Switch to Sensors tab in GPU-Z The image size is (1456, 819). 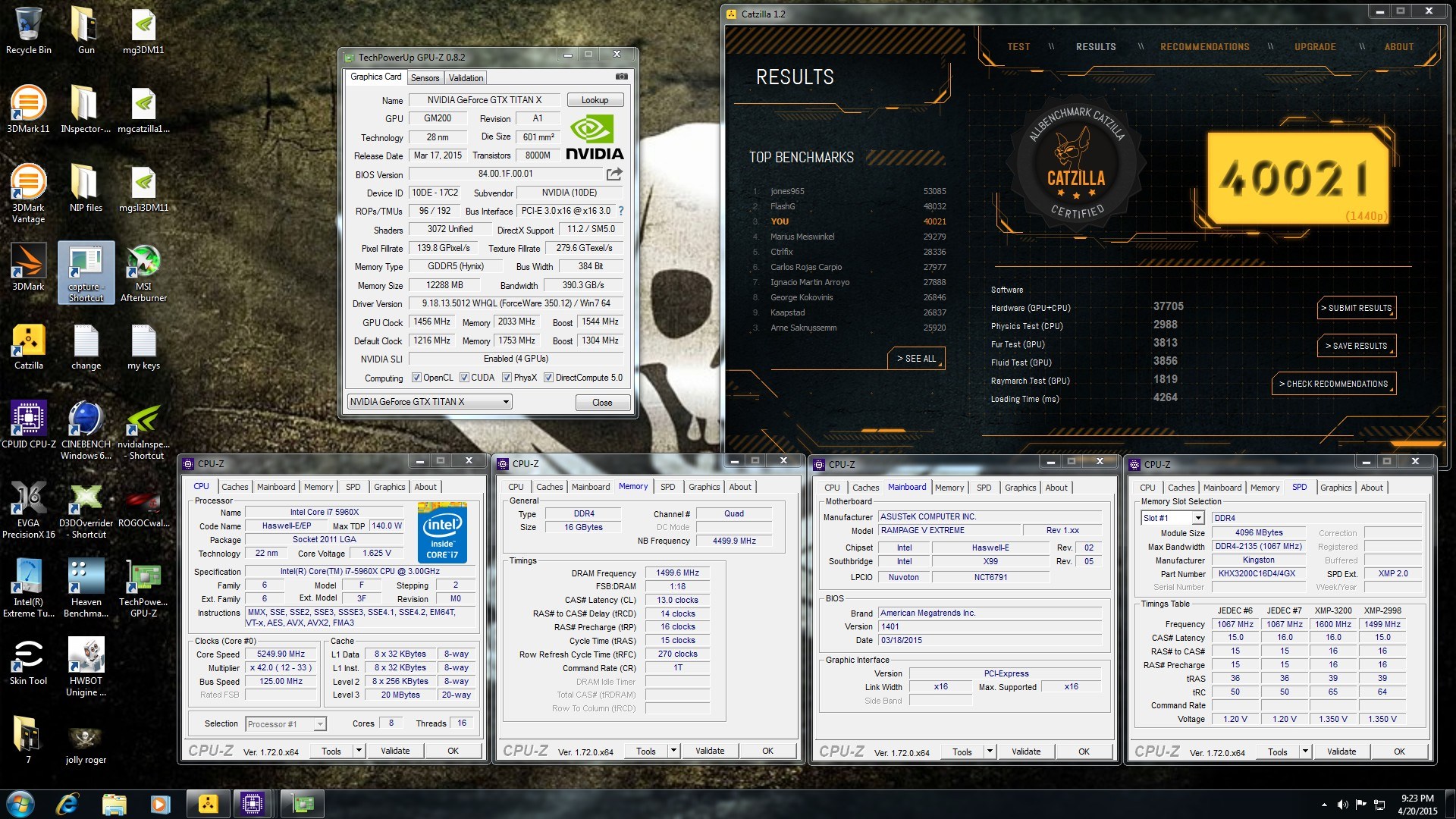point(425,78)
